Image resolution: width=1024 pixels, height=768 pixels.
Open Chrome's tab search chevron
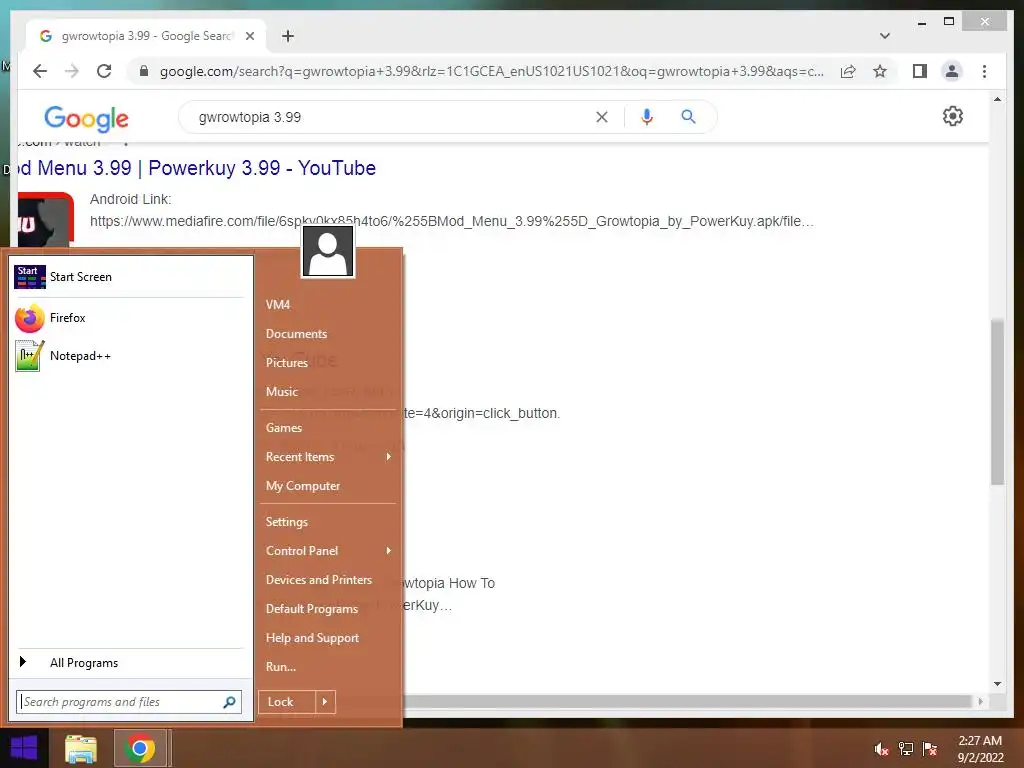[x=884, y=36]
